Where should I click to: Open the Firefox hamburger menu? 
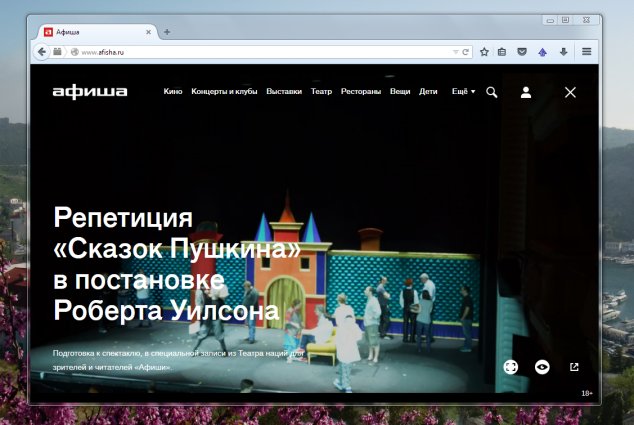click(x=587, y=51)
